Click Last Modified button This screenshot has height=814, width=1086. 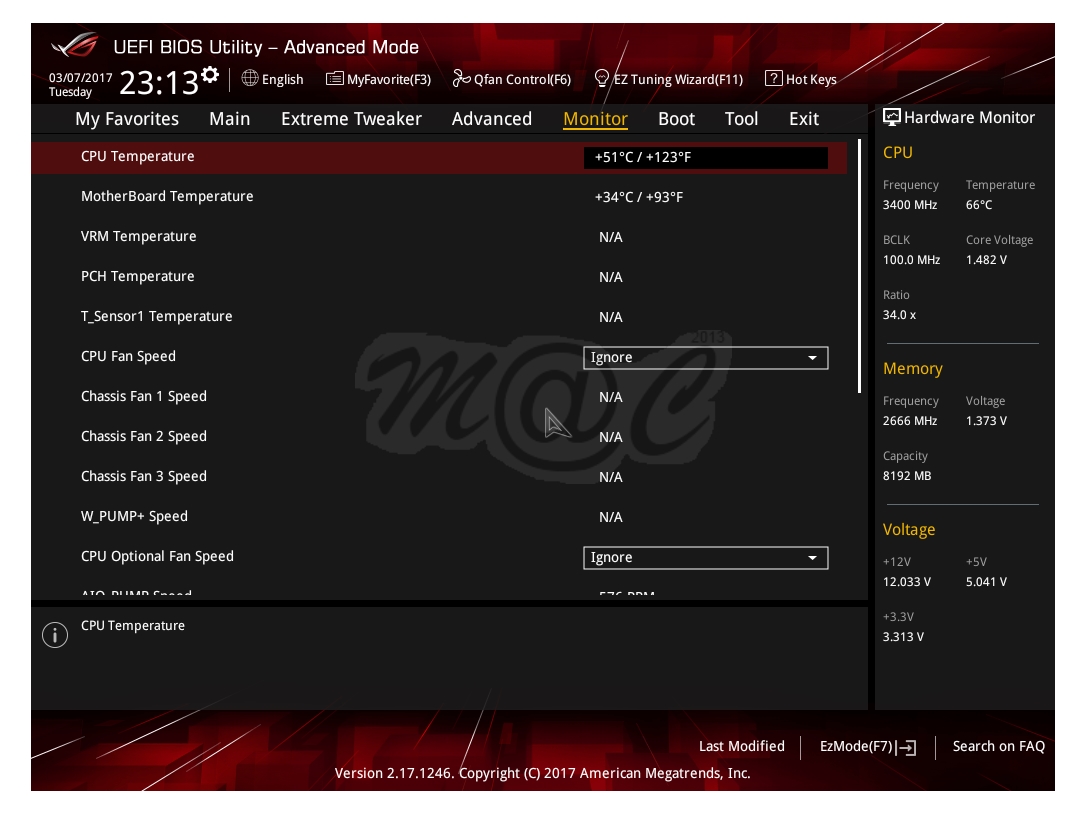741,746
